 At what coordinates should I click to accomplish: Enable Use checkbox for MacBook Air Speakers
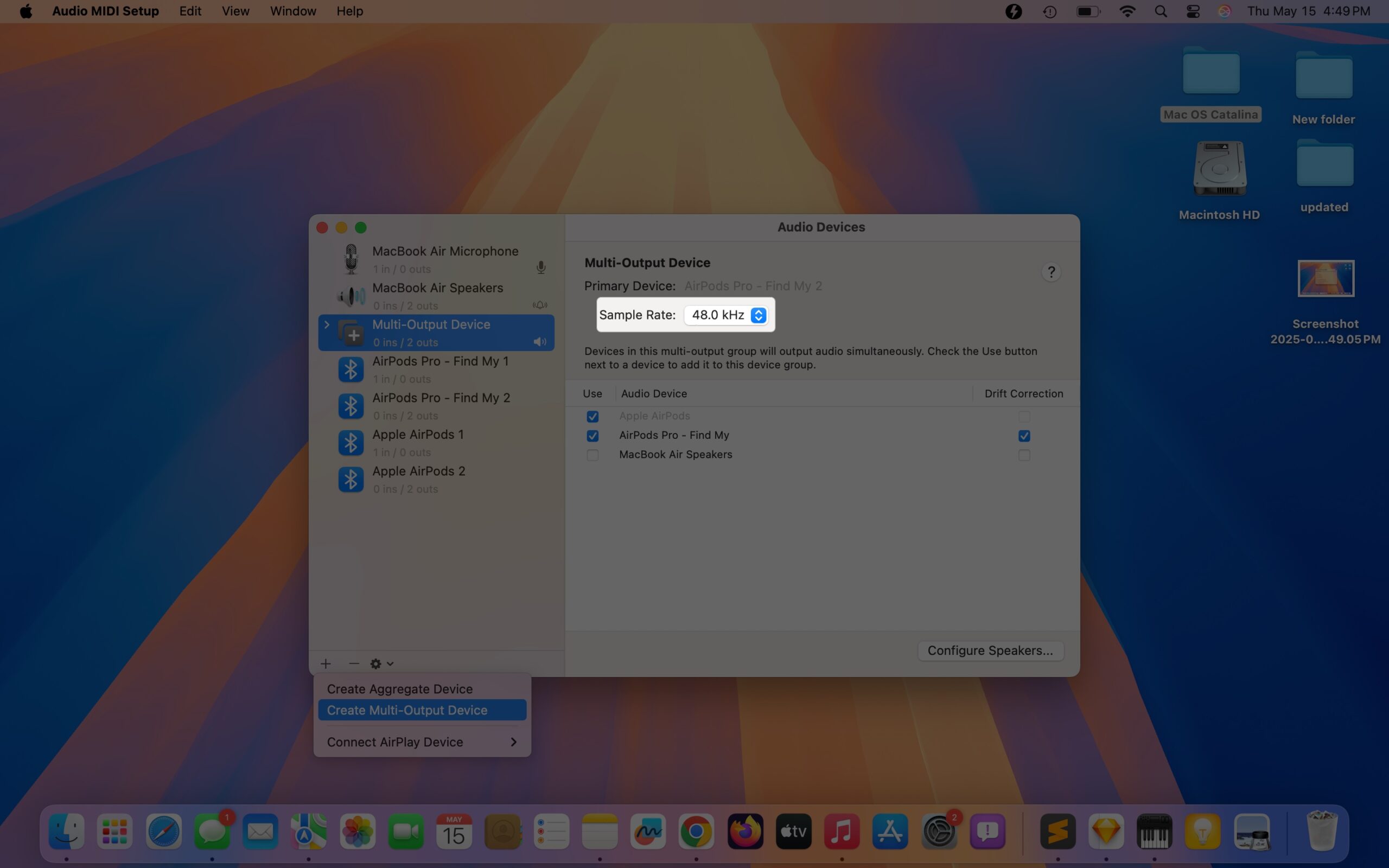[593, 455]
